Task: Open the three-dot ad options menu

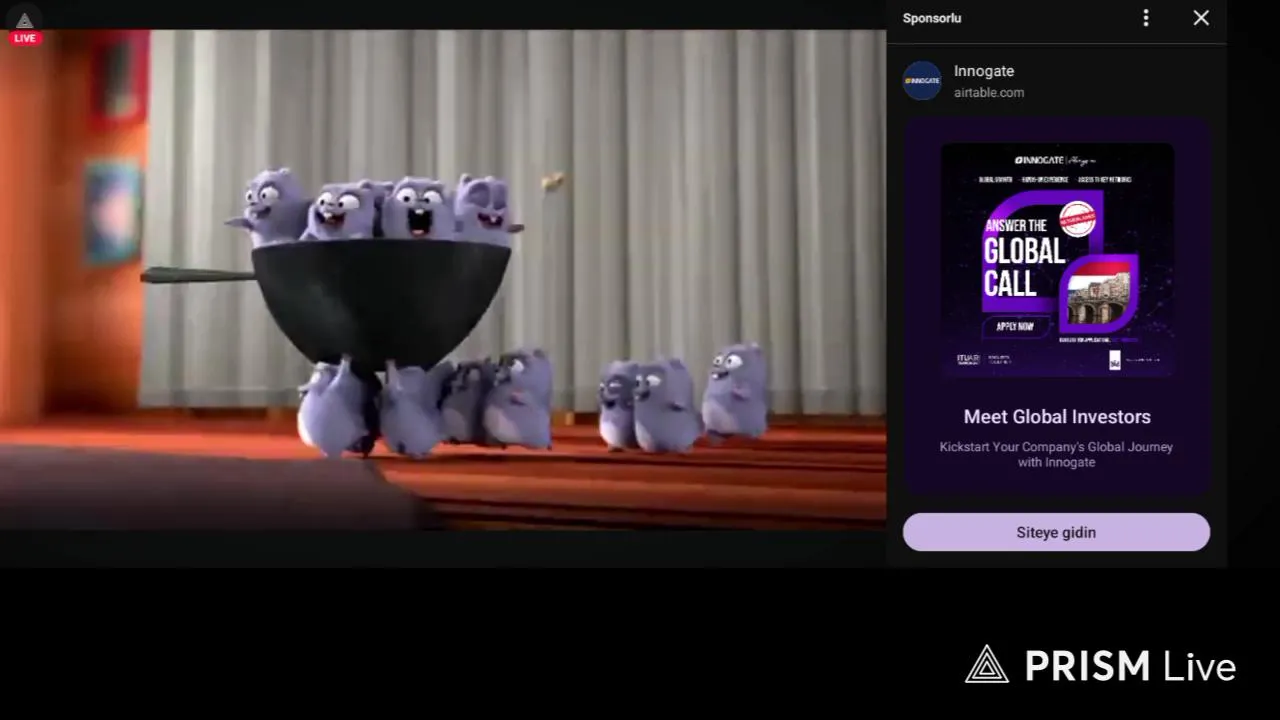Action: click(1146, 18)
